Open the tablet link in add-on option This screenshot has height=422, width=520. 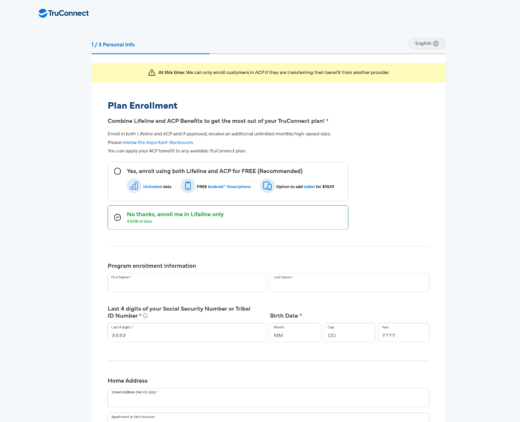coord(309,187)
